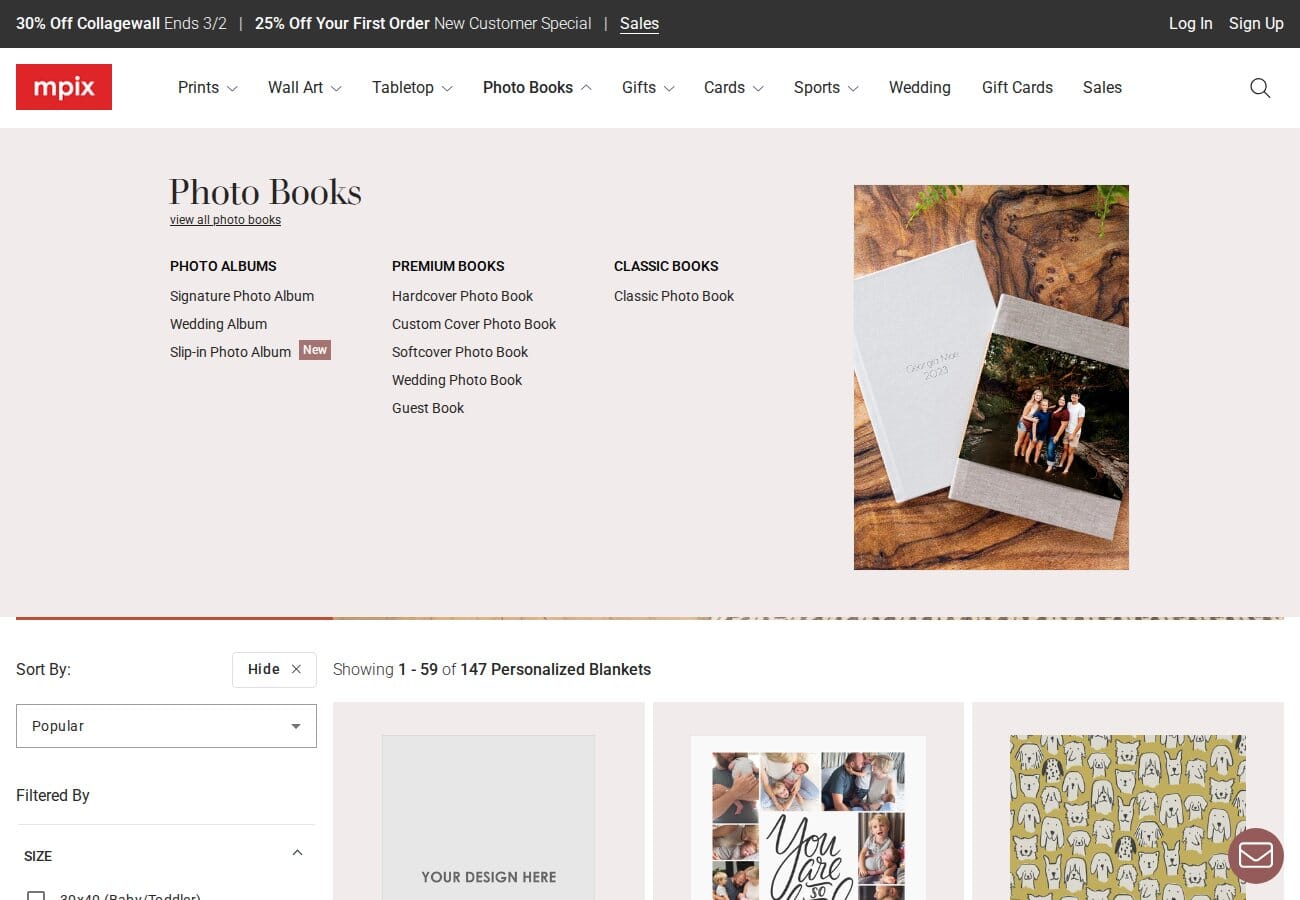Screen dimensions: 1300x900
Task: Follow the view all photo books link
Action: pyautogui.click(x=225, y=220)
